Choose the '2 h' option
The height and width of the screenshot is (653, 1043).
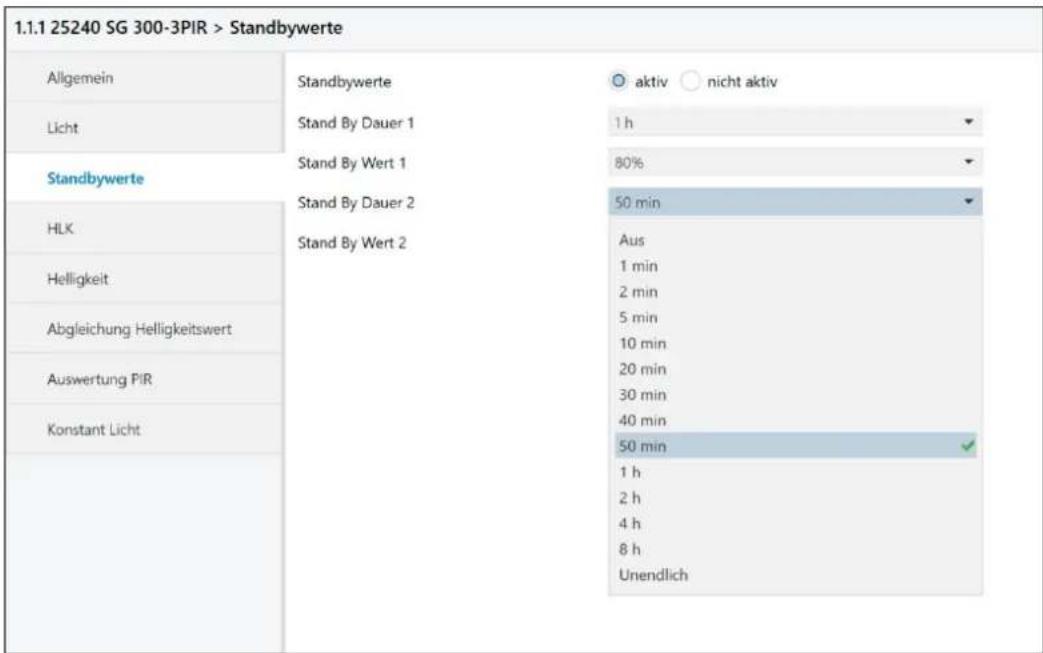796,498
